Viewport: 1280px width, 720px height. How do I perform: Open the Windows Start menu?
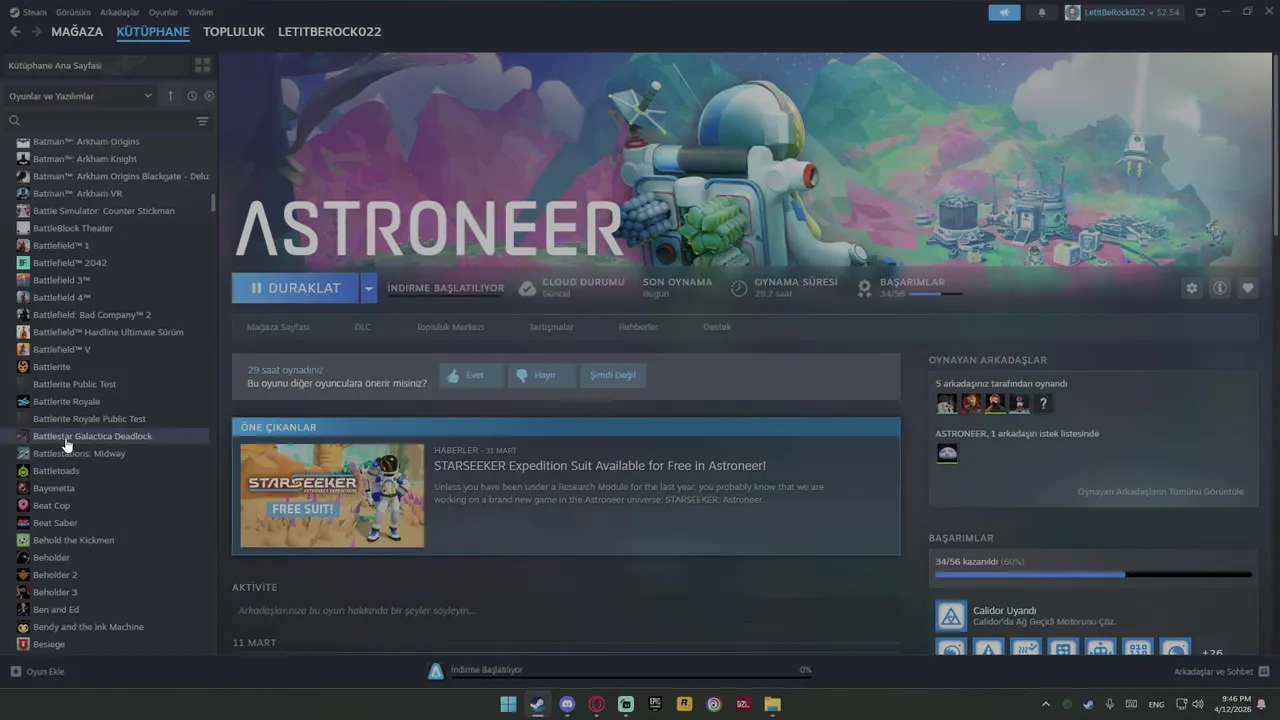pyautogui.click(x=508, y=704)
